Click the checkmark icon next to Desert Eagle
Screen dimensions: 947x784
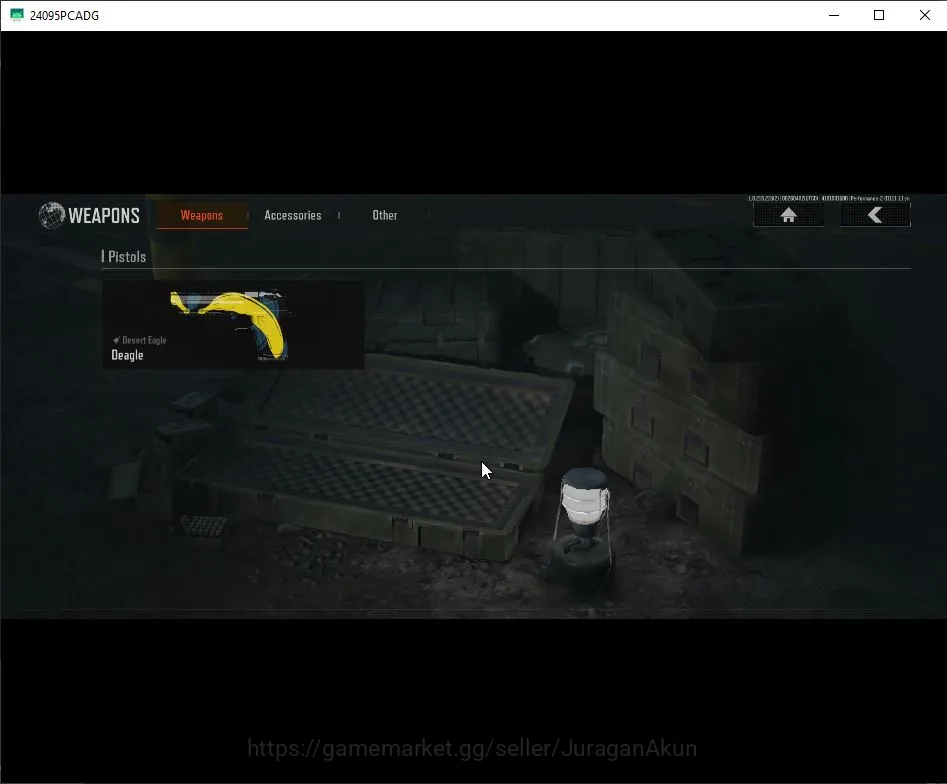(116, 340)
